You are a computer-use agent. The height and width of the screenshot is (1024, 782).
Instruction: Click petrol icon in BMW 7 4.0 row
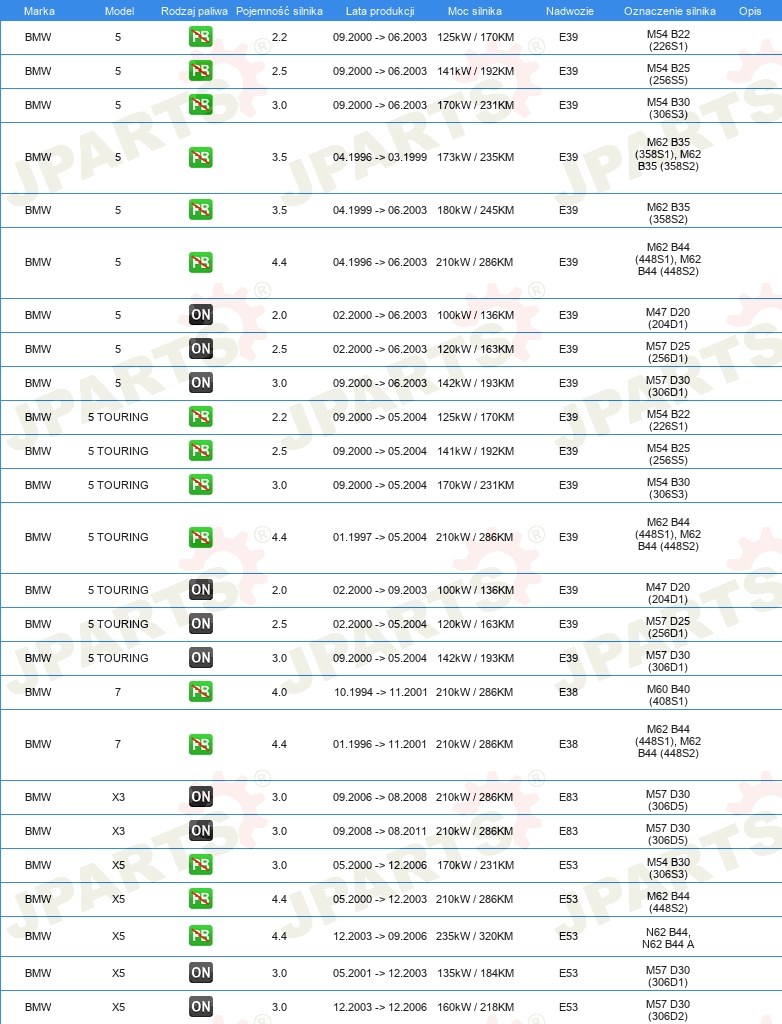pyautogui.click(x=201, y=692)
